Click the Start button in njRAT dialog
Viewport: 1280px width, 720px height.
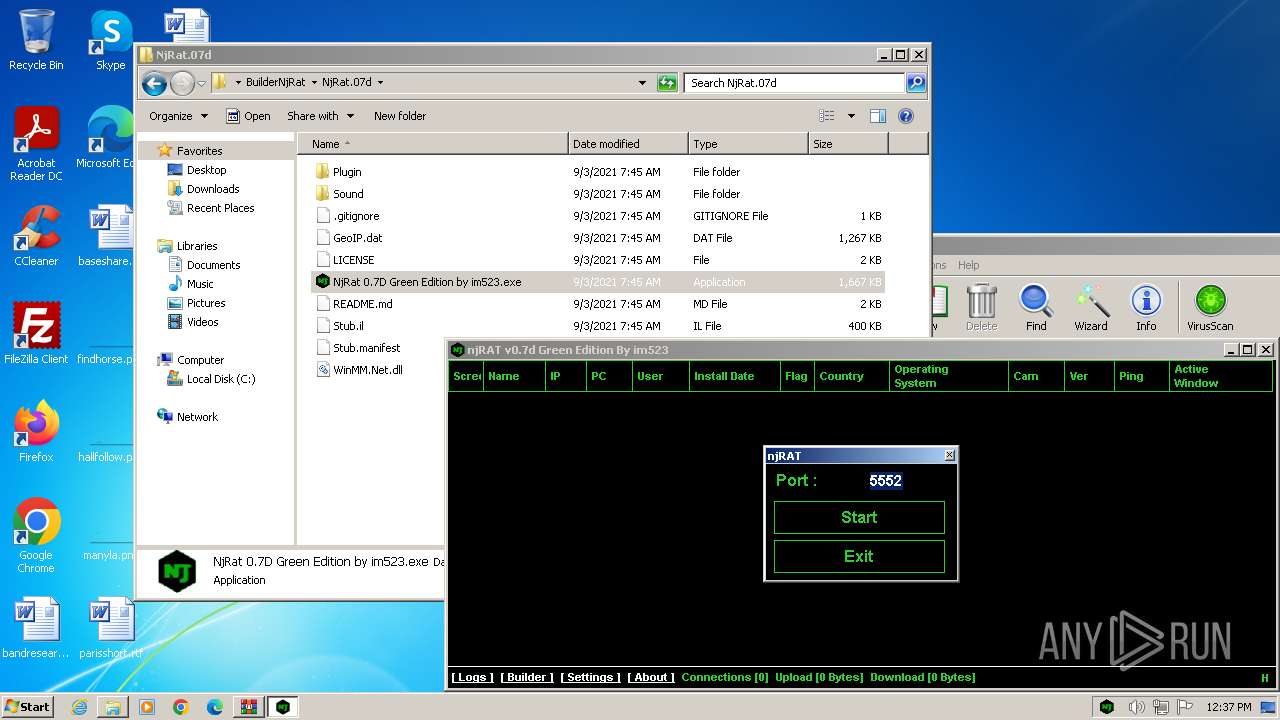click(x=859, y=517)
